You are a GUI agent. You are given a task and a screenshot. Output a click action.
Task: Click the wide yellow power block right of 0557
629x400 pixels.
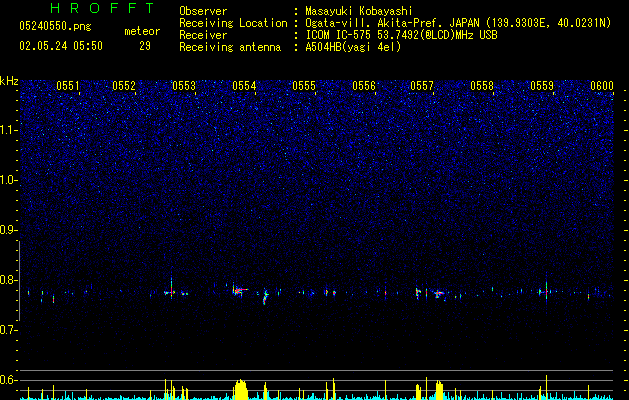click(439, 391)
